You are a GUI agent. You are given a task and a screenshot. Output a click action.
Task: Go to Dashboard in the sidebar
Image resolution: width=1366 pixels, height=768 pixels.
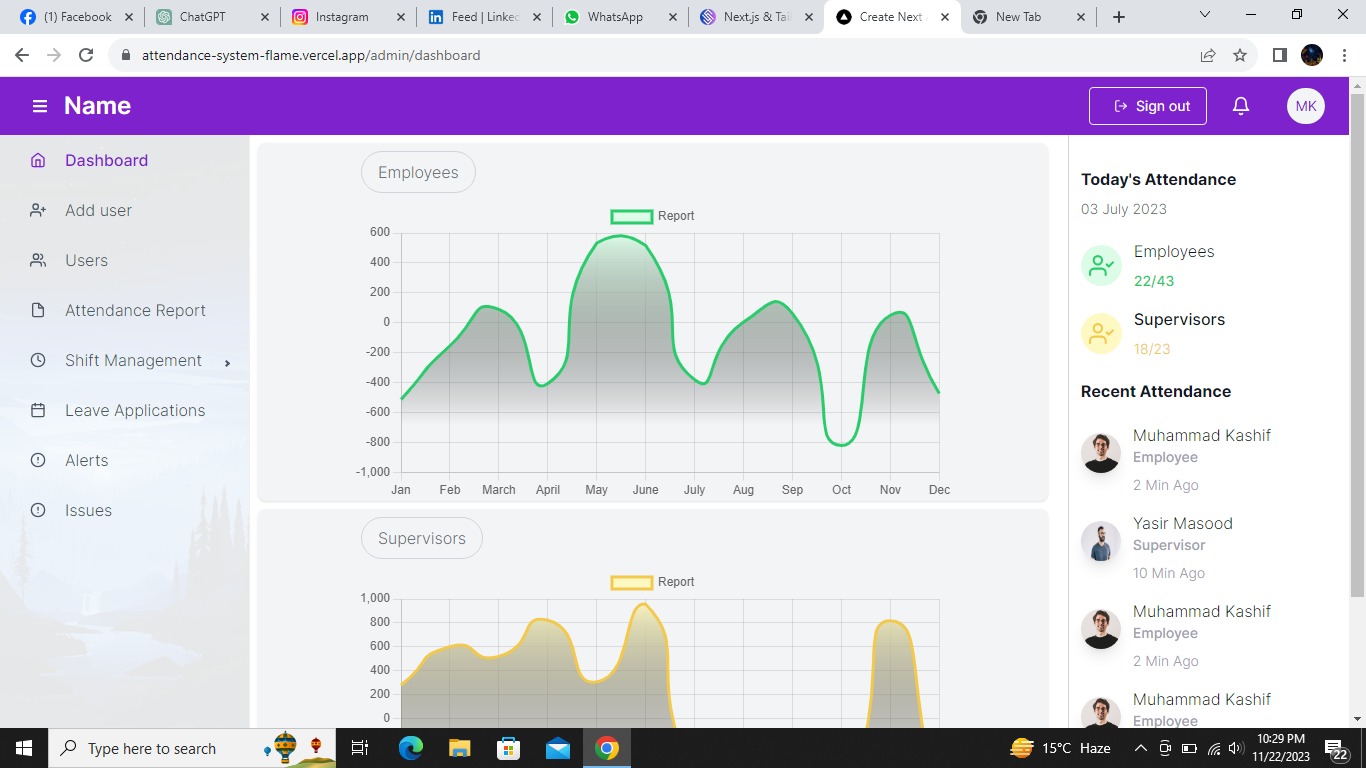click(x=106, y=160)
